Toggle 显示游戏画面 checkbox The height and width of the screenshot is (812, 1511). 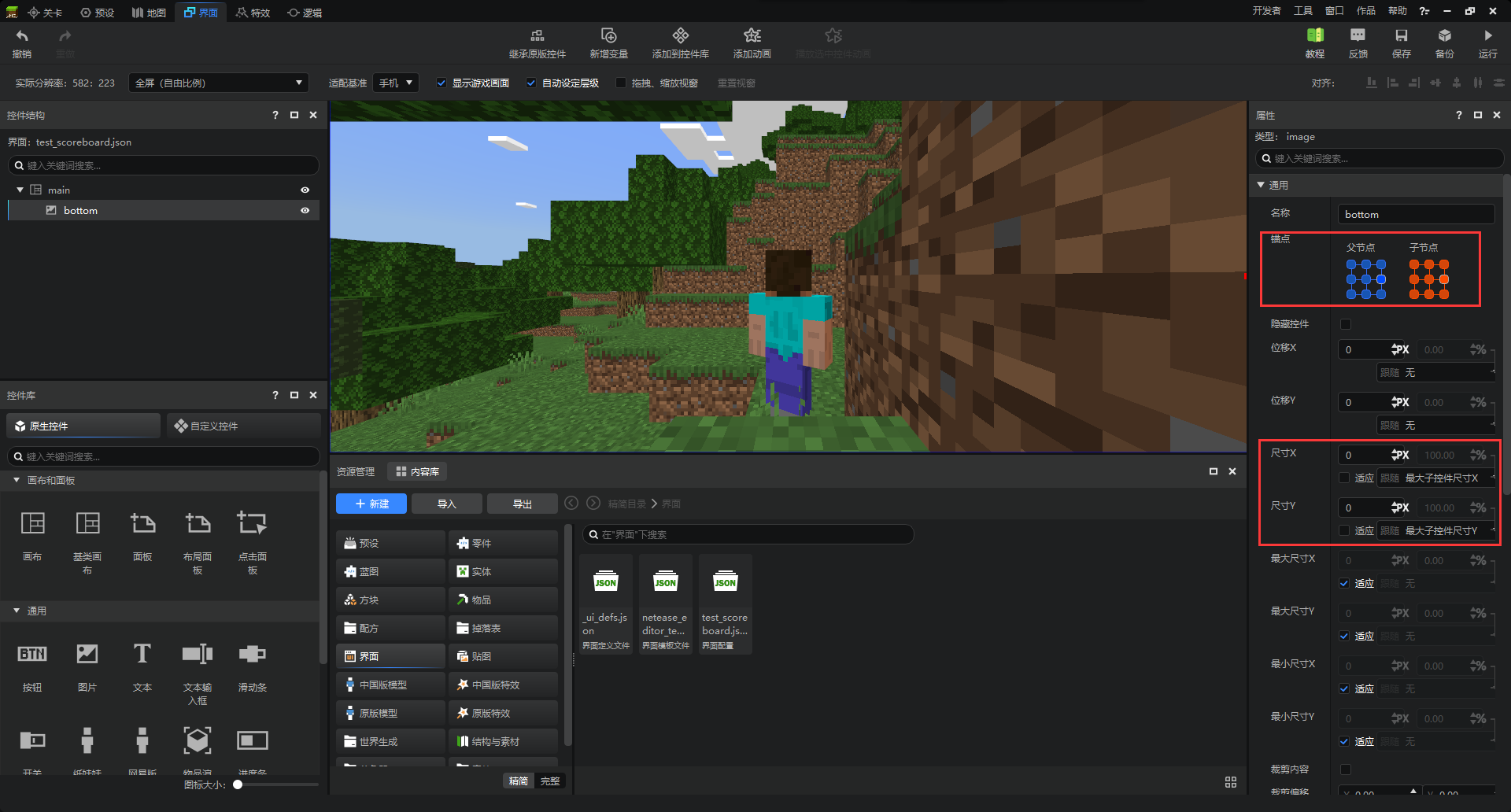coord(441,83)
